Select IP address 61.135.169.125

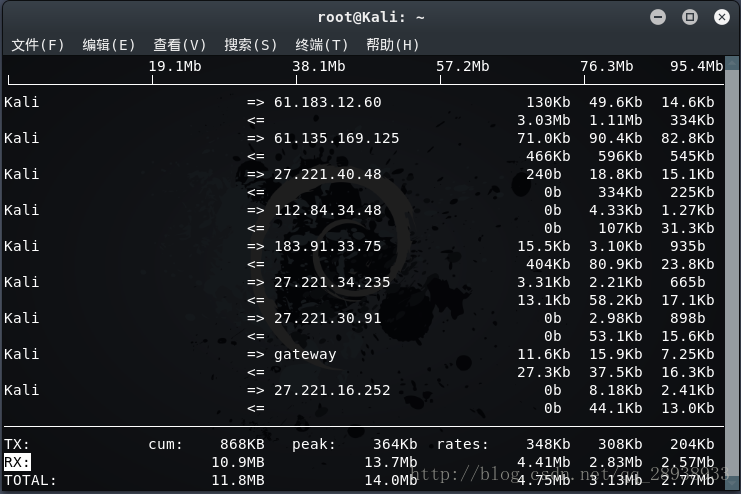336,138
